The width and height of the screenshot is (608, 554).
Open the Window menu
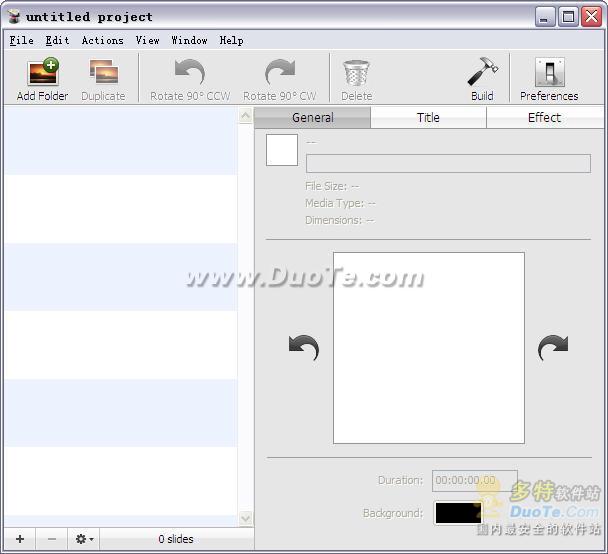(x=189, y=40)
